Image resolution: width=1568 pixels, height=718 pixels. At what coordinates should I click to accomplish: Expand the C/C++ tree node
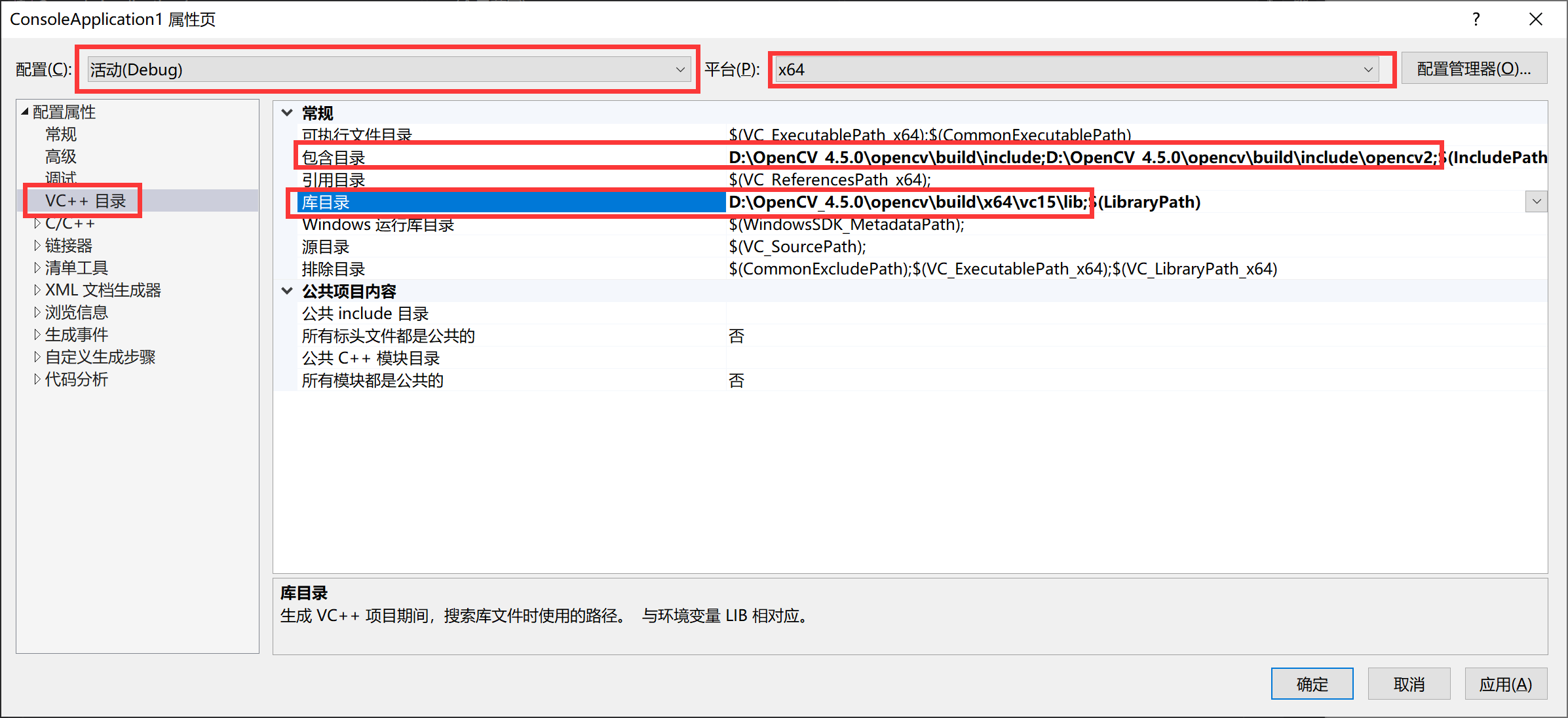37,223
